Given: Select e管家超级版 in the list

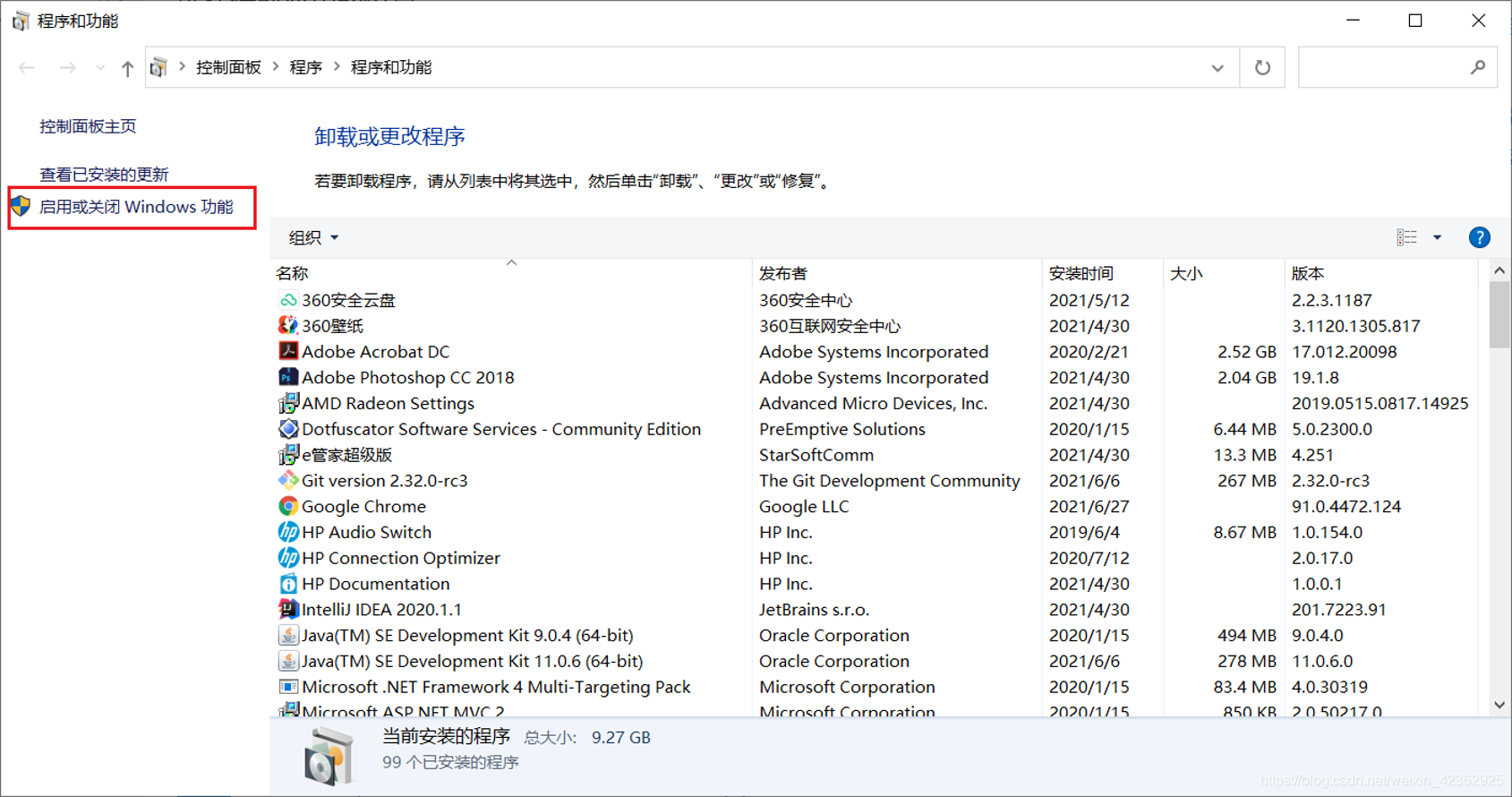Looking at the screenshot, I should click(346, 455).
